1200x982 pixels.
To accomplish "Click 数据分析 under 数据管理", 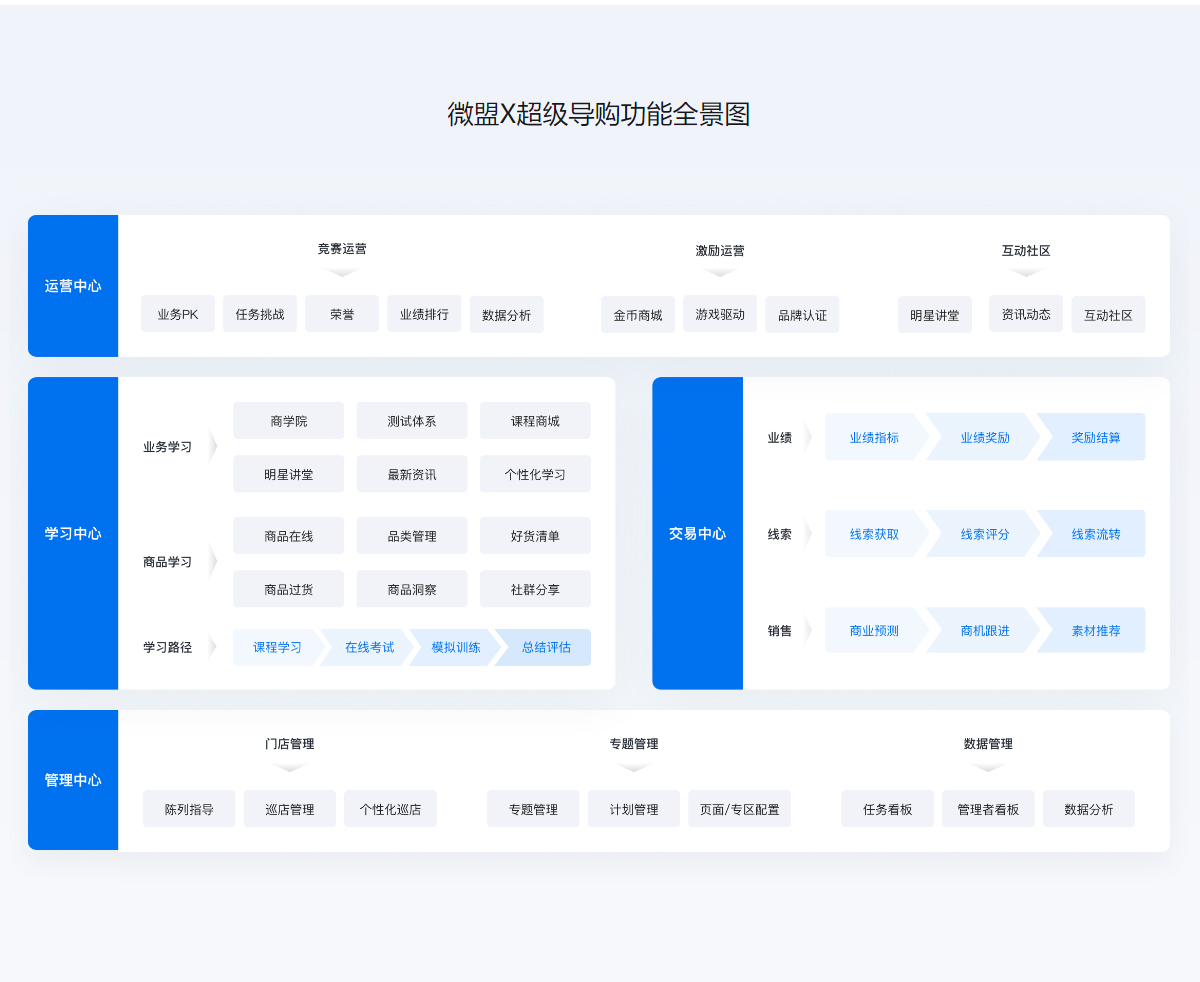I will (x=1089, y=809).
